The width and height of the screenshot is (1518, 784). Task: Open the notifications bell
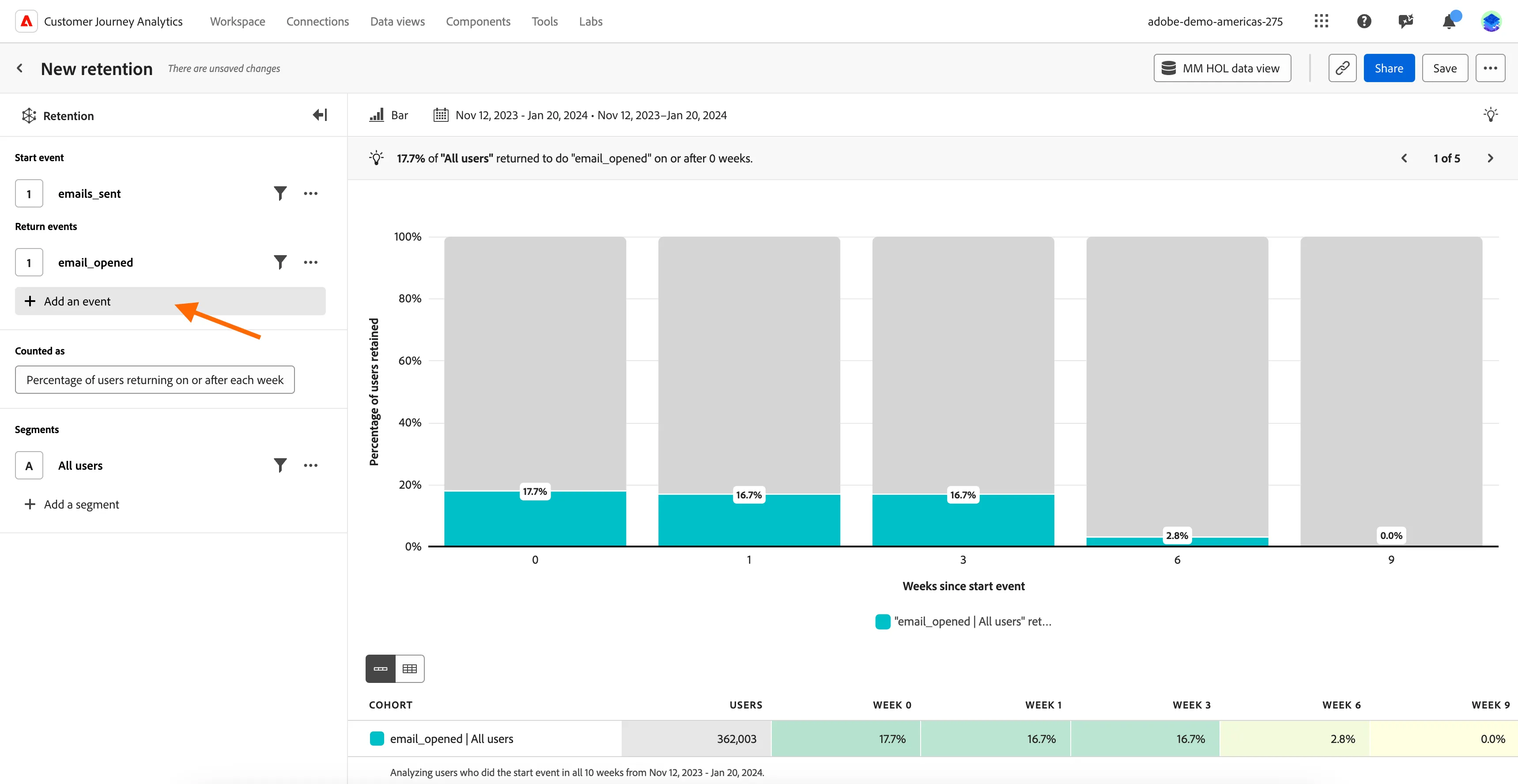pos(1449,21)
